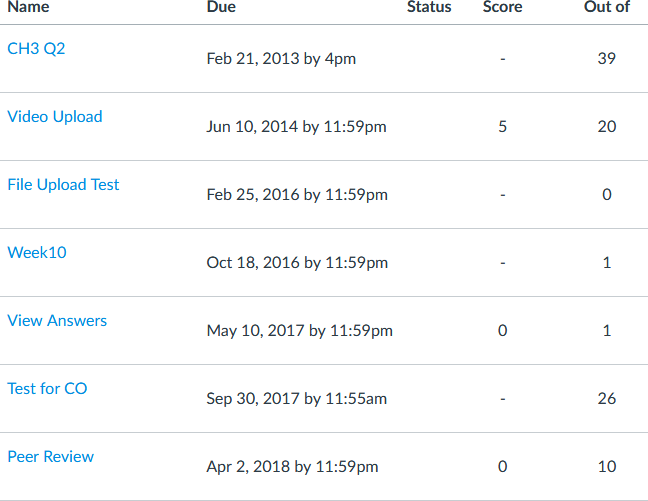Click the Status column header
648x501 pixels.
coord(429,7)
